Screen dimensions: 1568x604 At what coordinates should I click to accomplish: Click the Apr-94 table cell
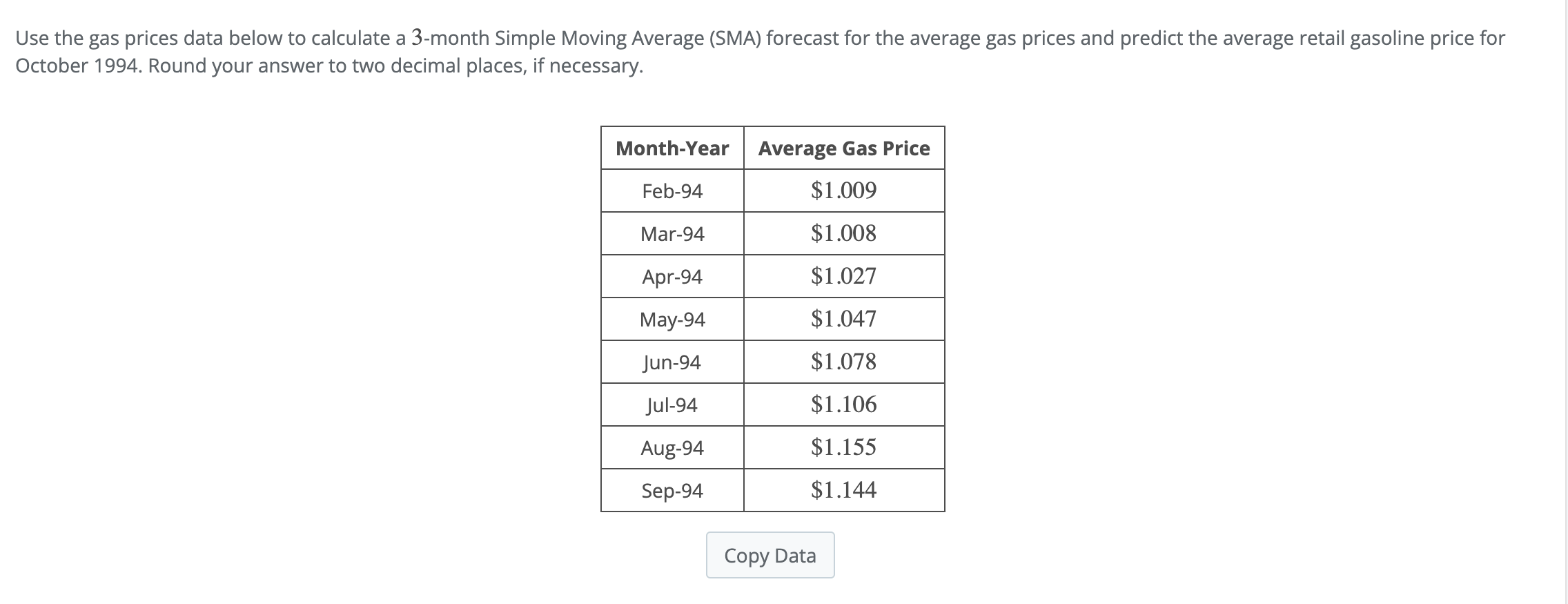[672, 276]
